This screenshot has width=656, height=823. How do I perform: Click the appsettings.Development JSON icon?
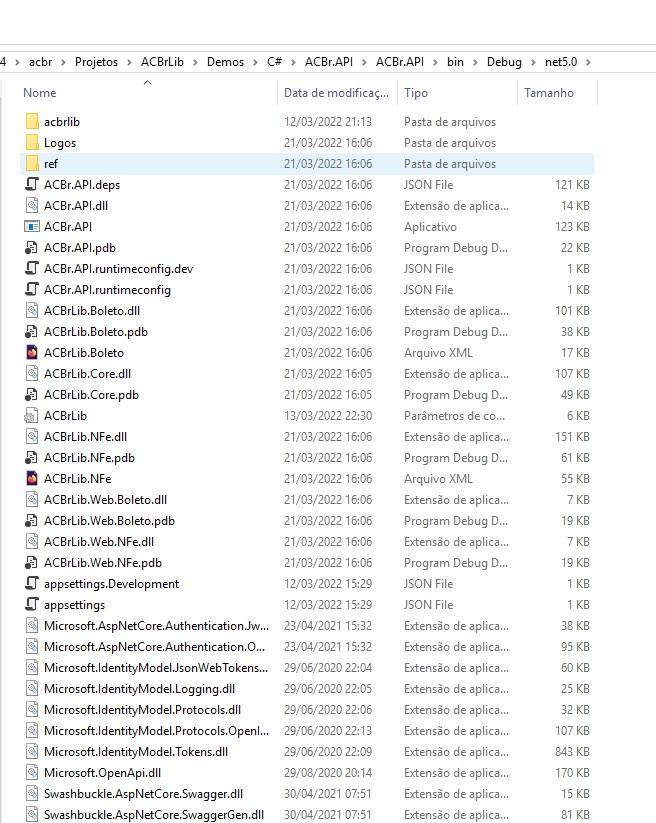32,584
